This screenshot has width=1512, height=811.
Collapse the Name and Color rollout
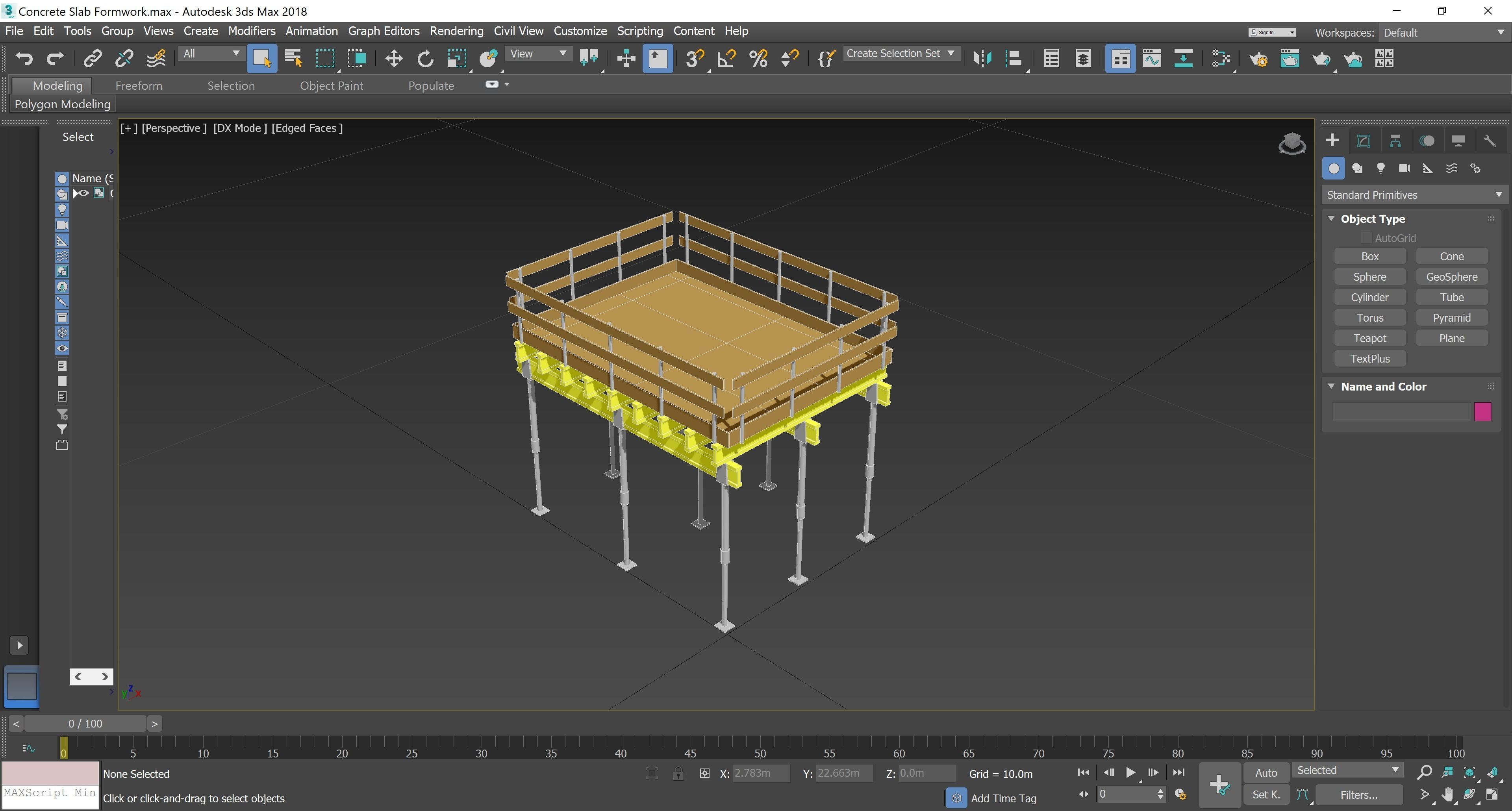coord(1331,386)
